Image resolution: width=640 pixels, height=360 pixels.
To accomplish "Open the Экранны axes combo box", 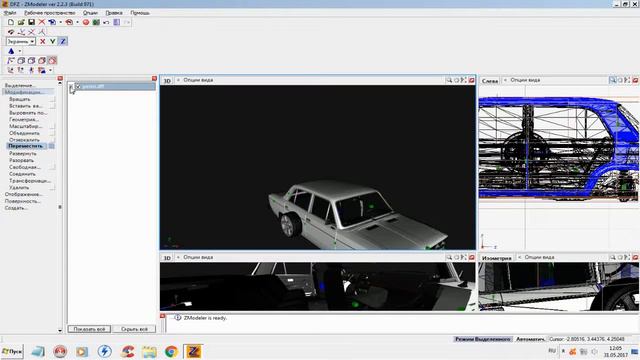I will tap(21, 42).
